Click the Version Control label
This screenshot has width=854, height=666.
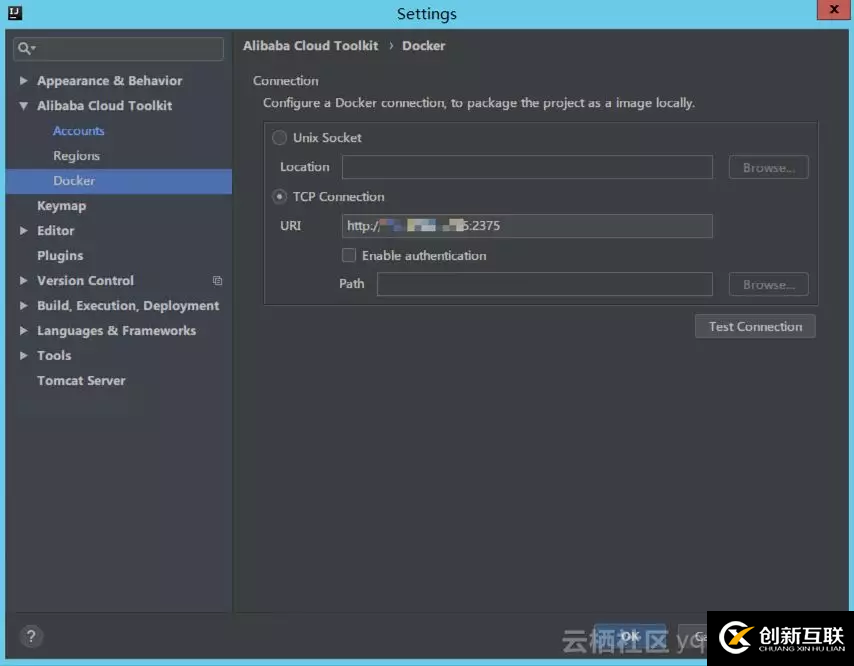click(86, 280)
